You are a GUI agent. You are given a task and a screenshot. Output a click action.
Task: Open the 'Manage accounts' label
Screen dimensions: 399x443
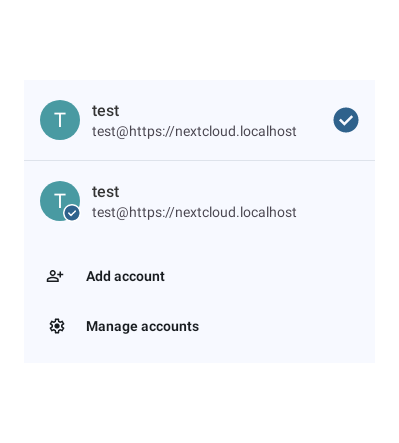coord(142,326)
